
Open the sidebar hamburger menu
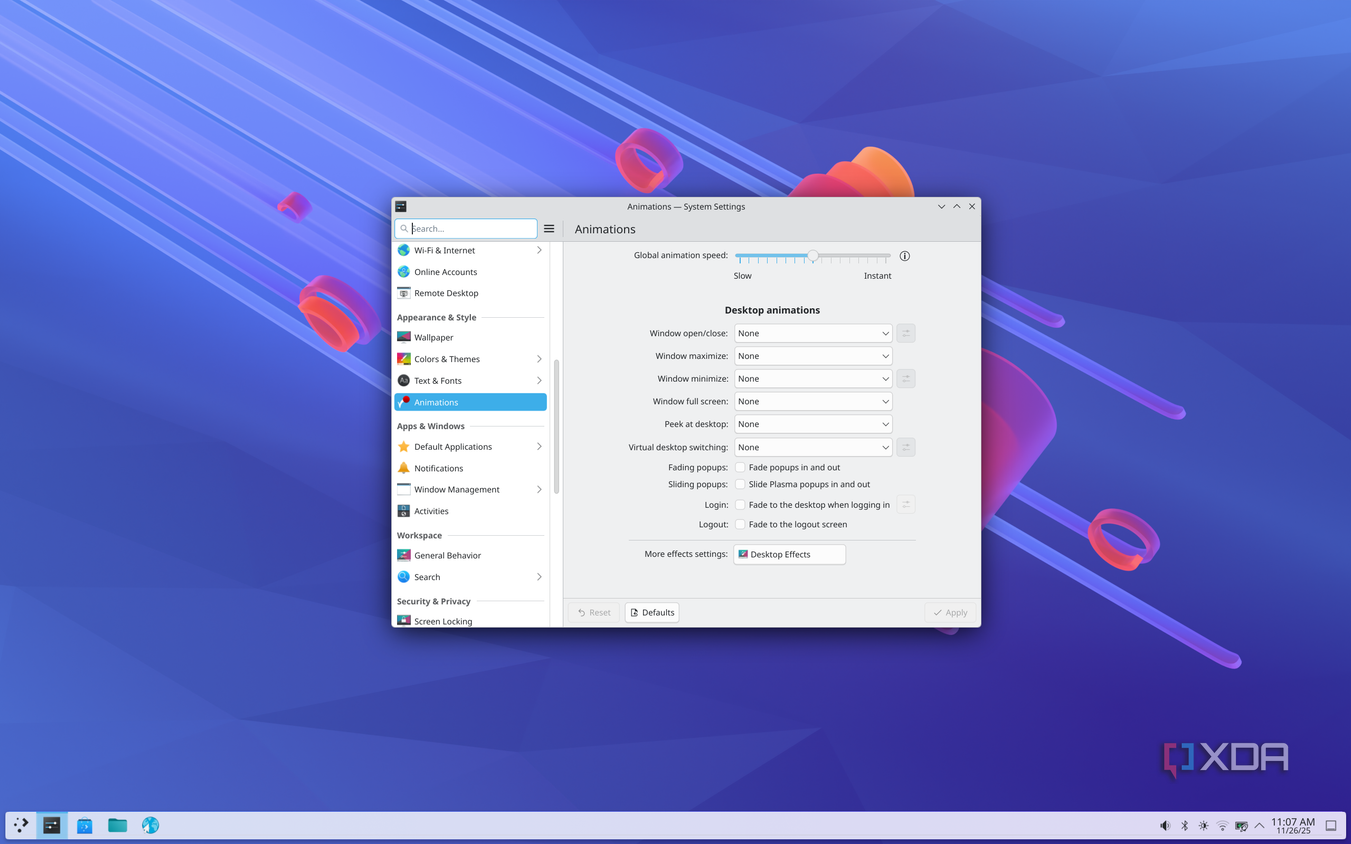click(549, 229)
